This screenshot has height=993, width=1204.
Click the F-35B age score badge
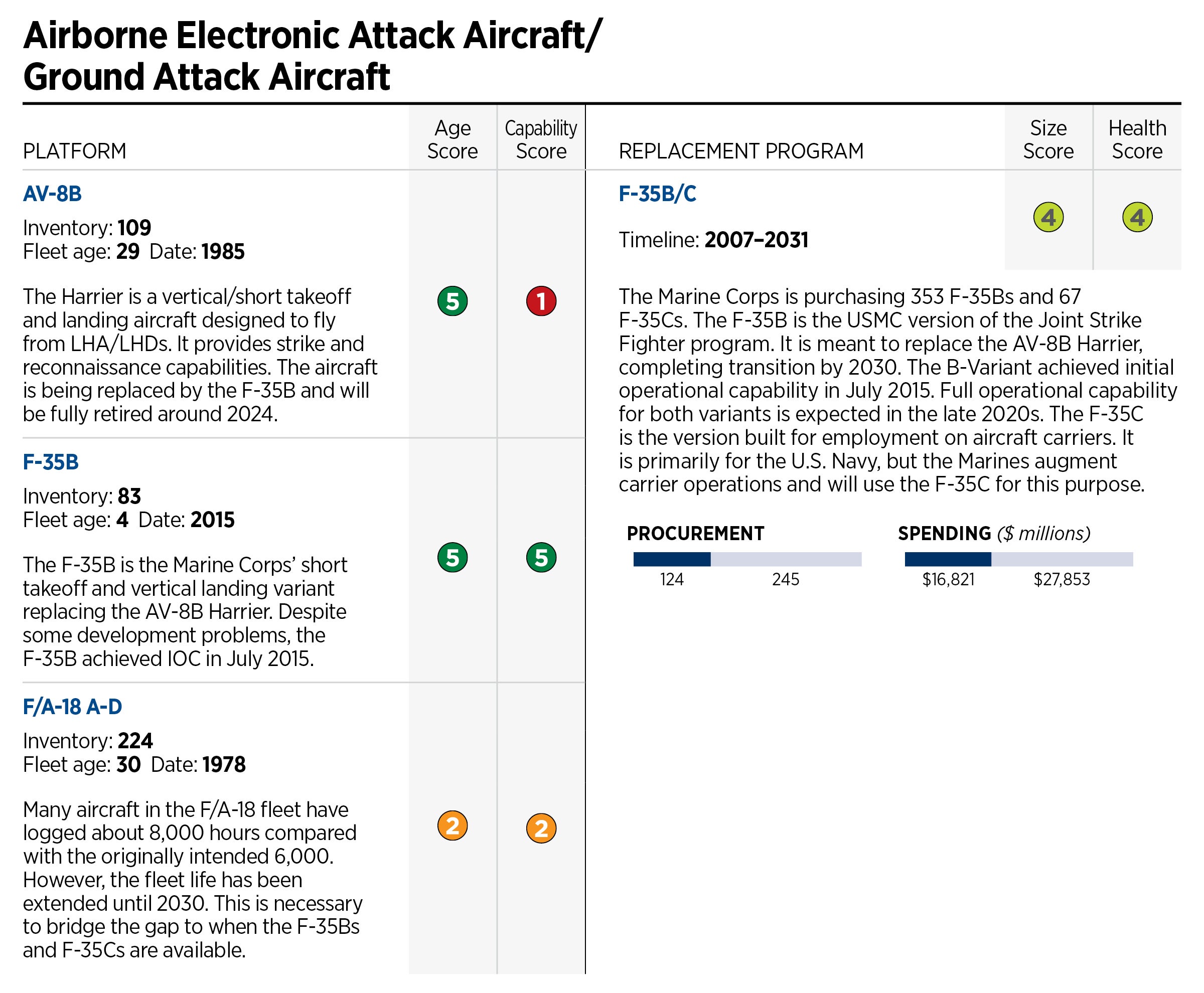[x=452, y=557]
